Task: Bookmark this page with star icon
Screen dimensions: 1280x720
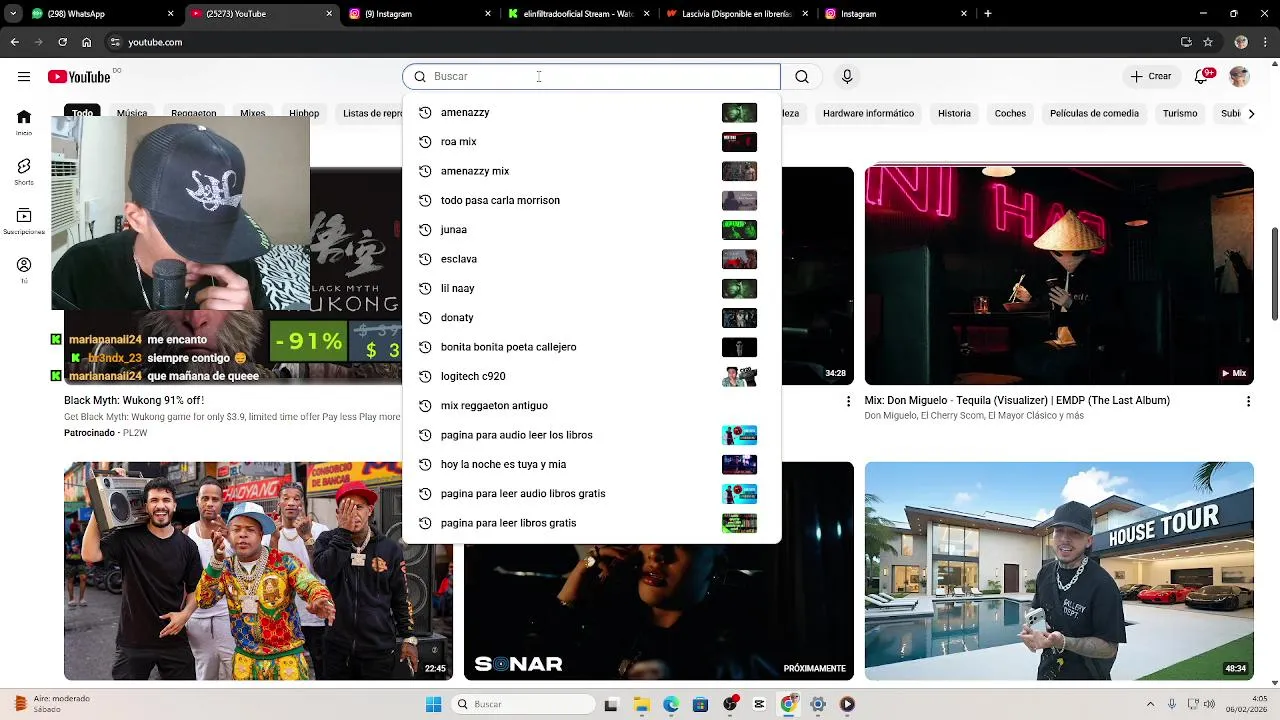Action: (x=1208, y=42)
